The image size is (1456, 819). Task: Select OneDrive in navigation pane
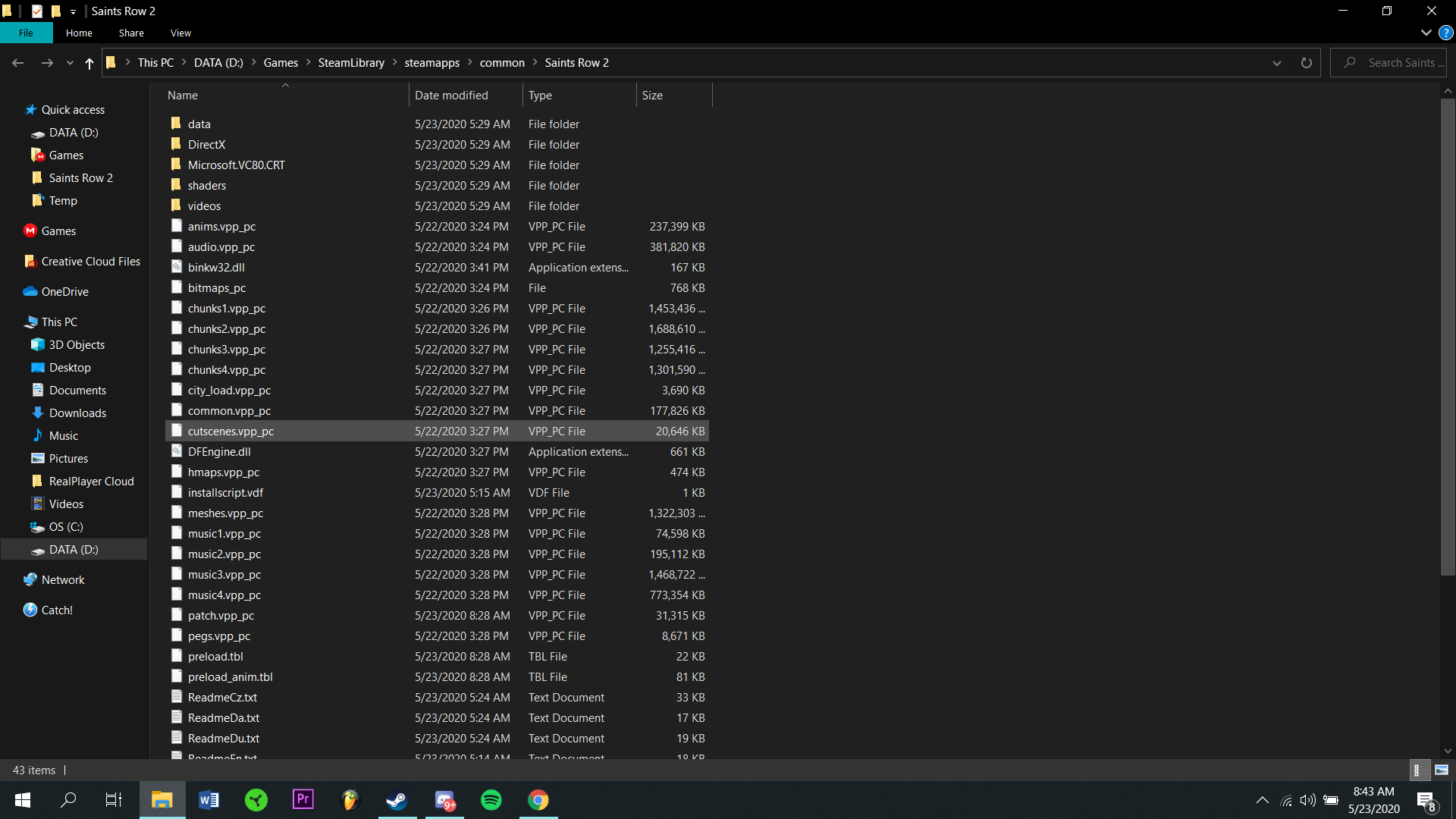pos(64,292)
